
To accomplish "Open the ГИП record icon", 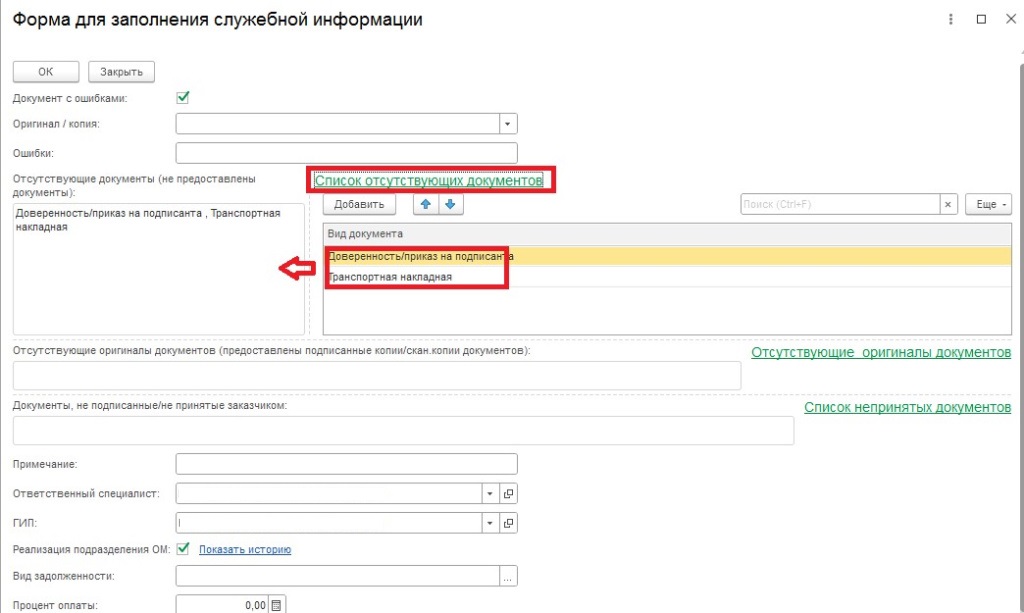I will point(508,523).
